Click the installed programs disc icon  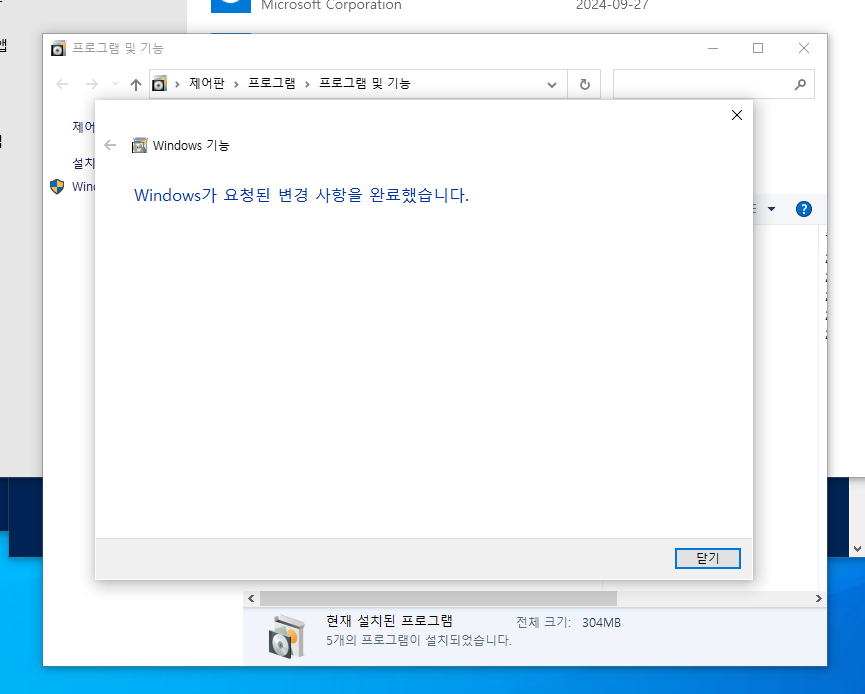point(286,636)
